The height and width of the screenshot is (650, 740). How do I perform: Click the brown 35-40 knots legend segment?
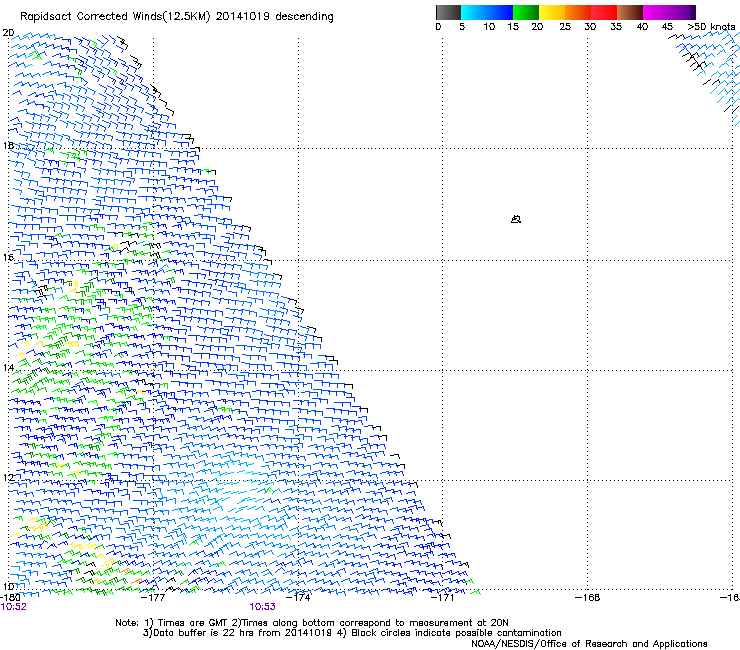(x=630, y=12)
